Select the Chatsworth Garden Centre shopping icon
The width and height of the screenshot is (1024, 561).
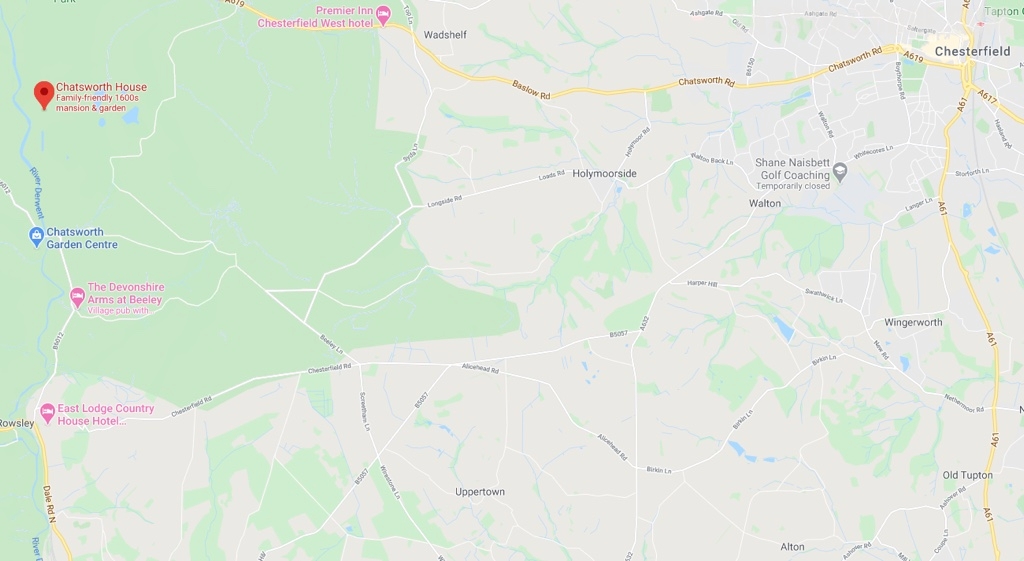point(37,236)
